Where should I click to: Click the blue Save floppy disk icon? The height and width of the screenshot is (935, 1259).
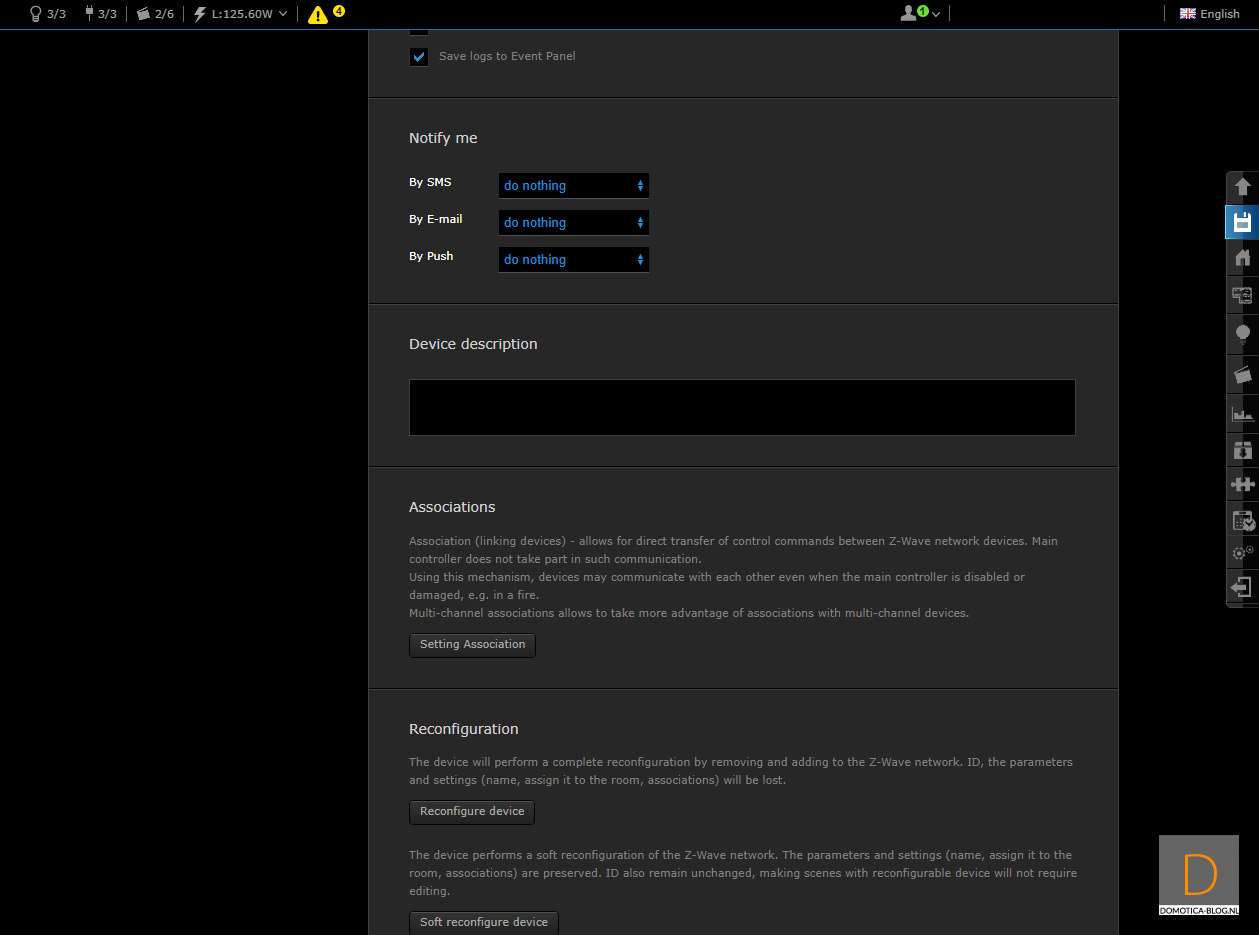[1242, 222]
